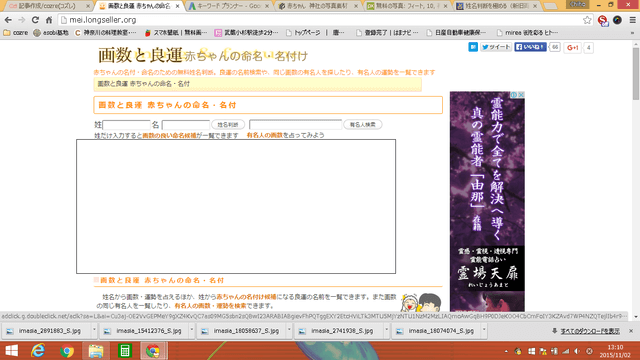
Task: Open dropdown for imasia_18074074_S.jpg download
Action: click(x=484, y=330)
